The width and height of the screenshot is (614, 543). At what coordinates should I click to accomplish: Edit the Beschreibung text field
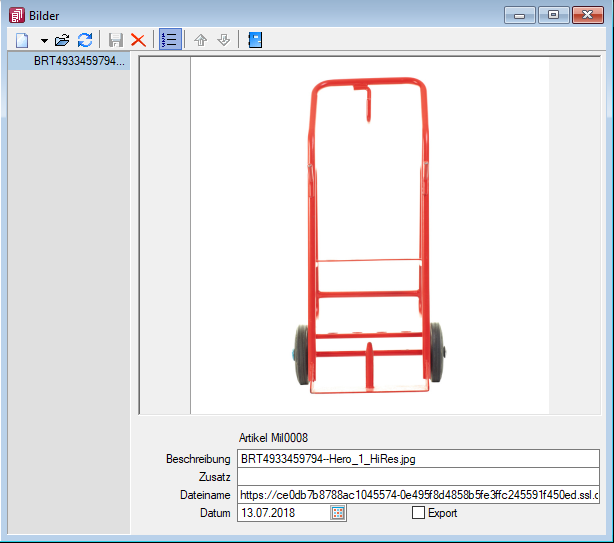(418, 458)
